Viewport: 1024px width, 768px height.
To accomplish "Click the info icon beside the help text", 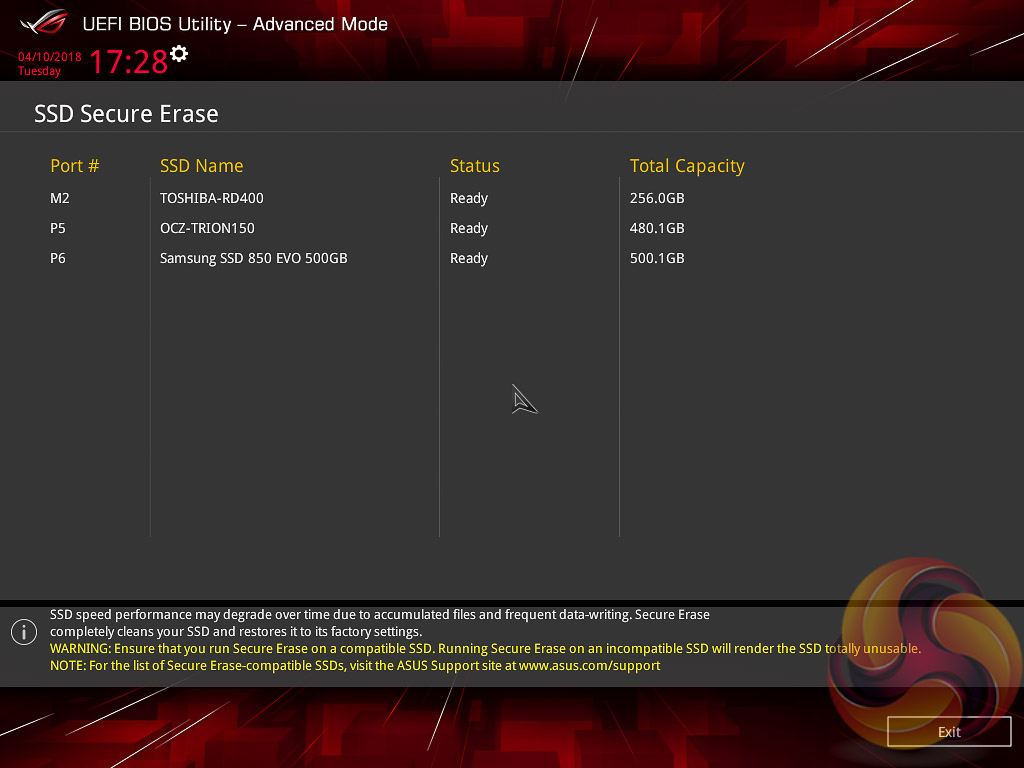I will [x=24, y=632].
